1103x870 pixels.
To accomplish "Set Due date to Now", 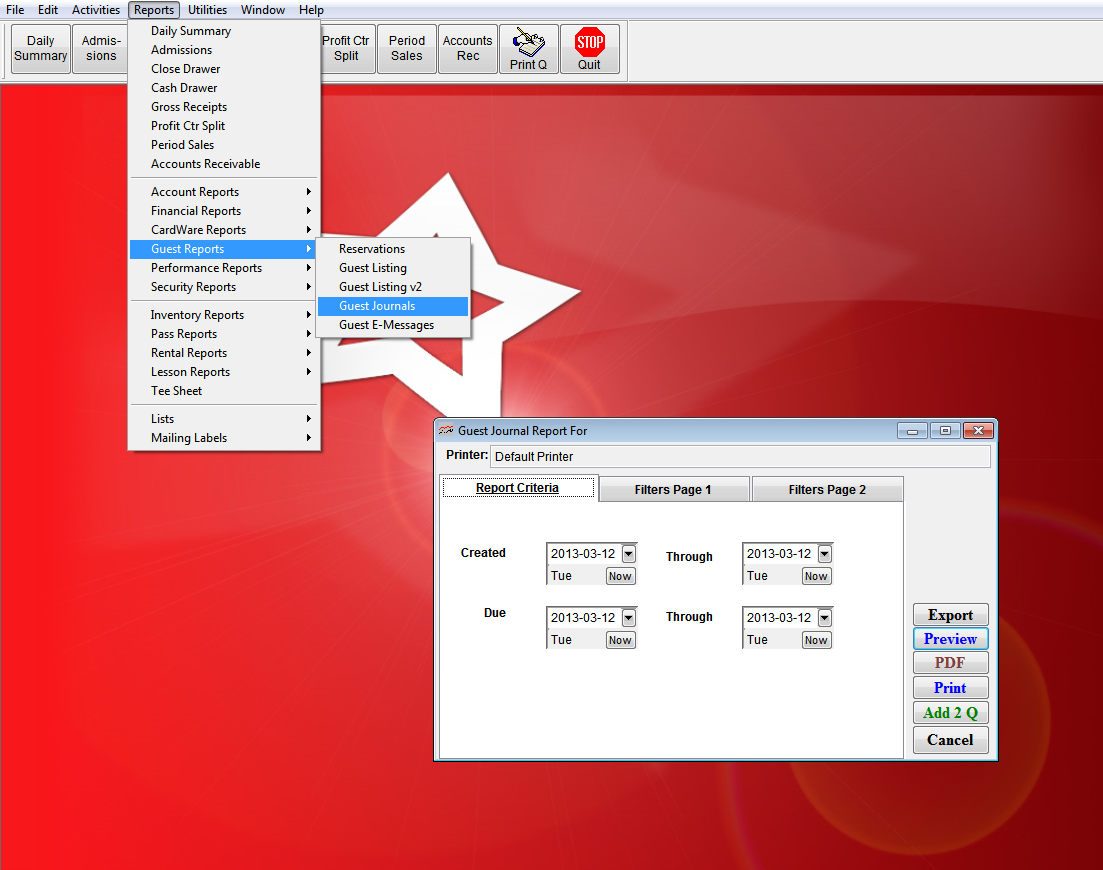I will tap(619, 640).
